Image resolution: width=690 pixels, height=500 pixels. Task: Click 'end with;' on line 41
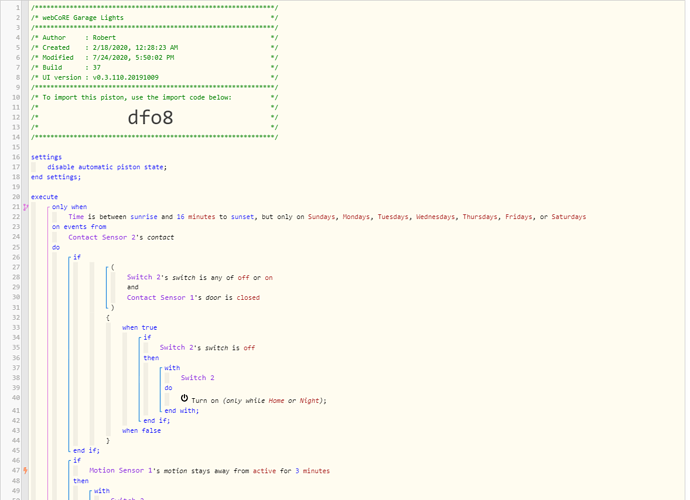tap(182, 411)
